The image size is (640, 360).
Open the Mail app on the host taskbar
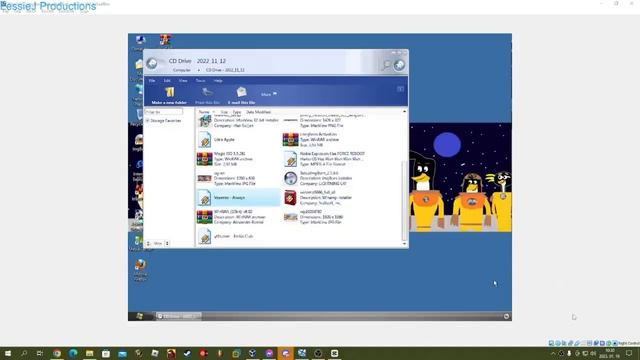[122, 353]
